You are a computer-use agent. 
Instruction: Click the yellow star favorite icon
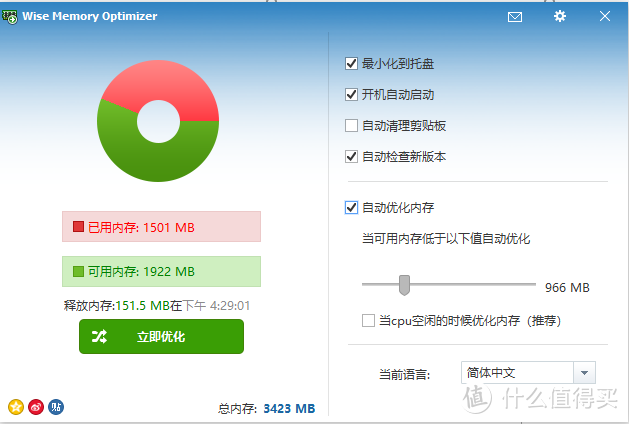click(x=16, y=407)
